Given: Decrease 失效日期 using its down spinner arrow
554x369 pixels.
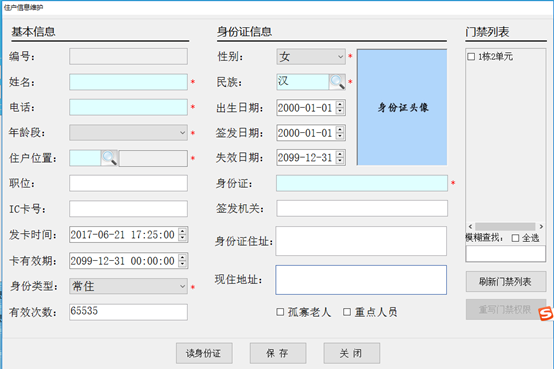Looking at the screenshot, I should coord(340,161).
